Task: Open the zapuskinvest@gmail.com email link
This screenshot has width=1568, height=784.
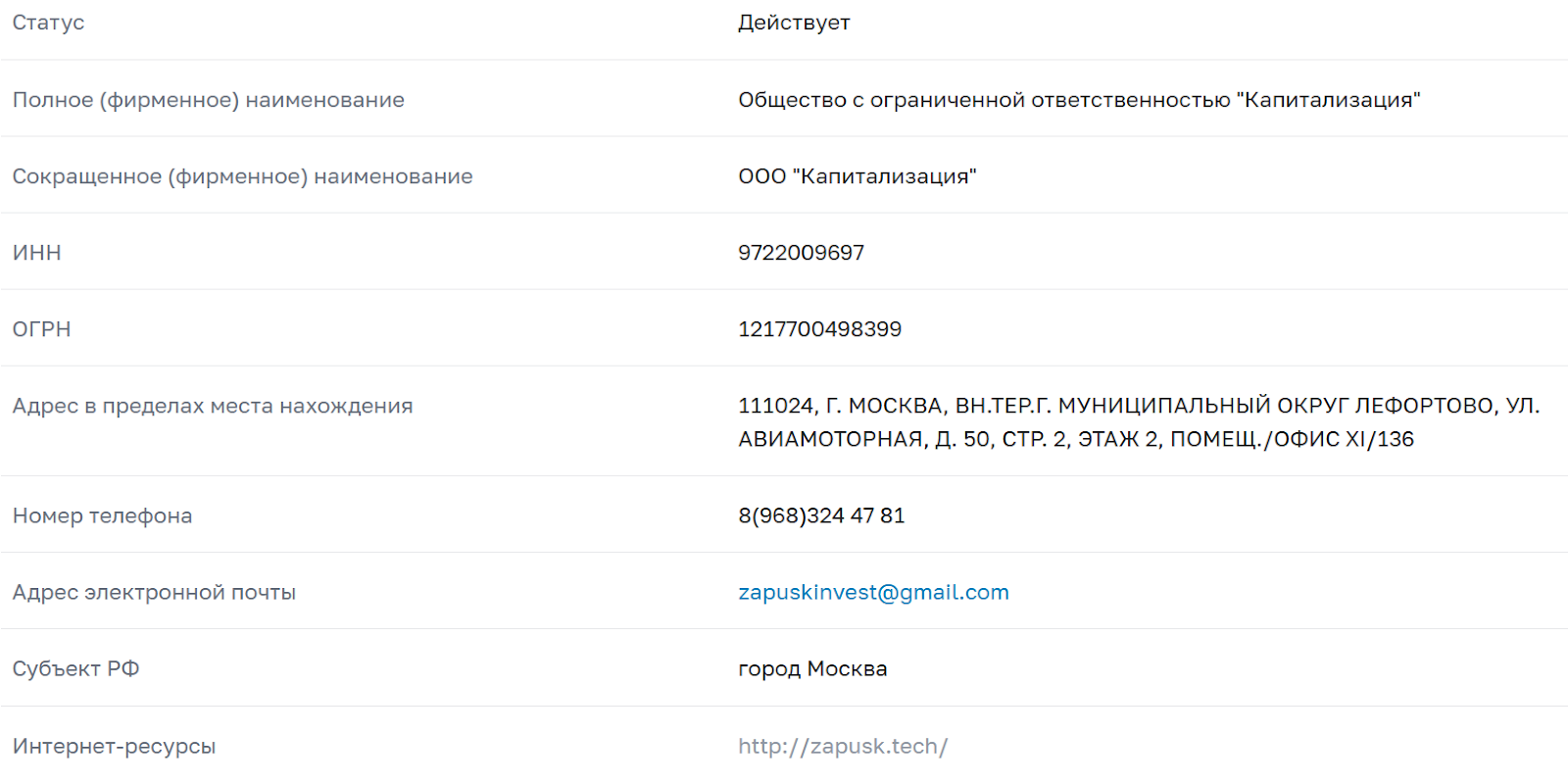Action: tap(873, 592)
